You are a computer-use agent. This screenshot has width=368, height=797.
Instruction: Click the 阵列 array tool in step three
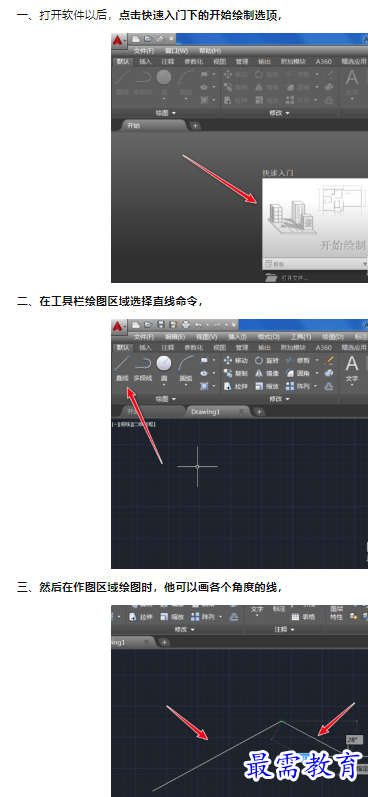coord(202,617)
